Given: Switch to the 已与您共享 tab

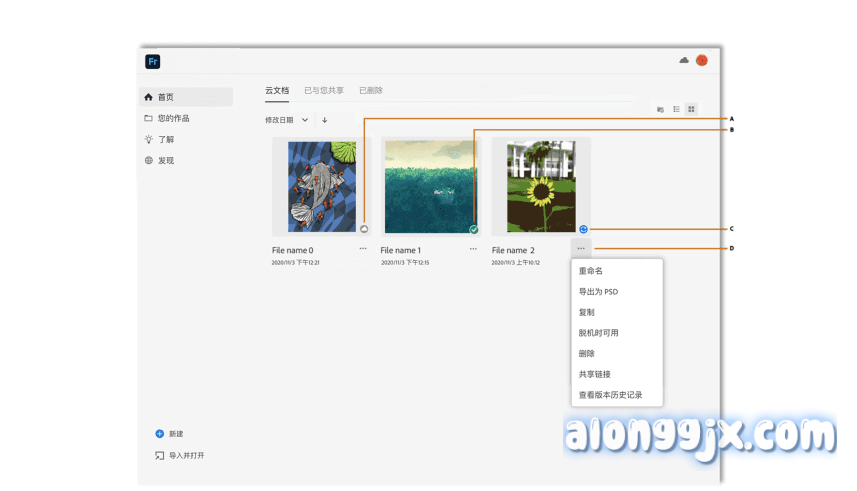Looking at the screenshot, I should pyautogui.click(x=324, y=90).
